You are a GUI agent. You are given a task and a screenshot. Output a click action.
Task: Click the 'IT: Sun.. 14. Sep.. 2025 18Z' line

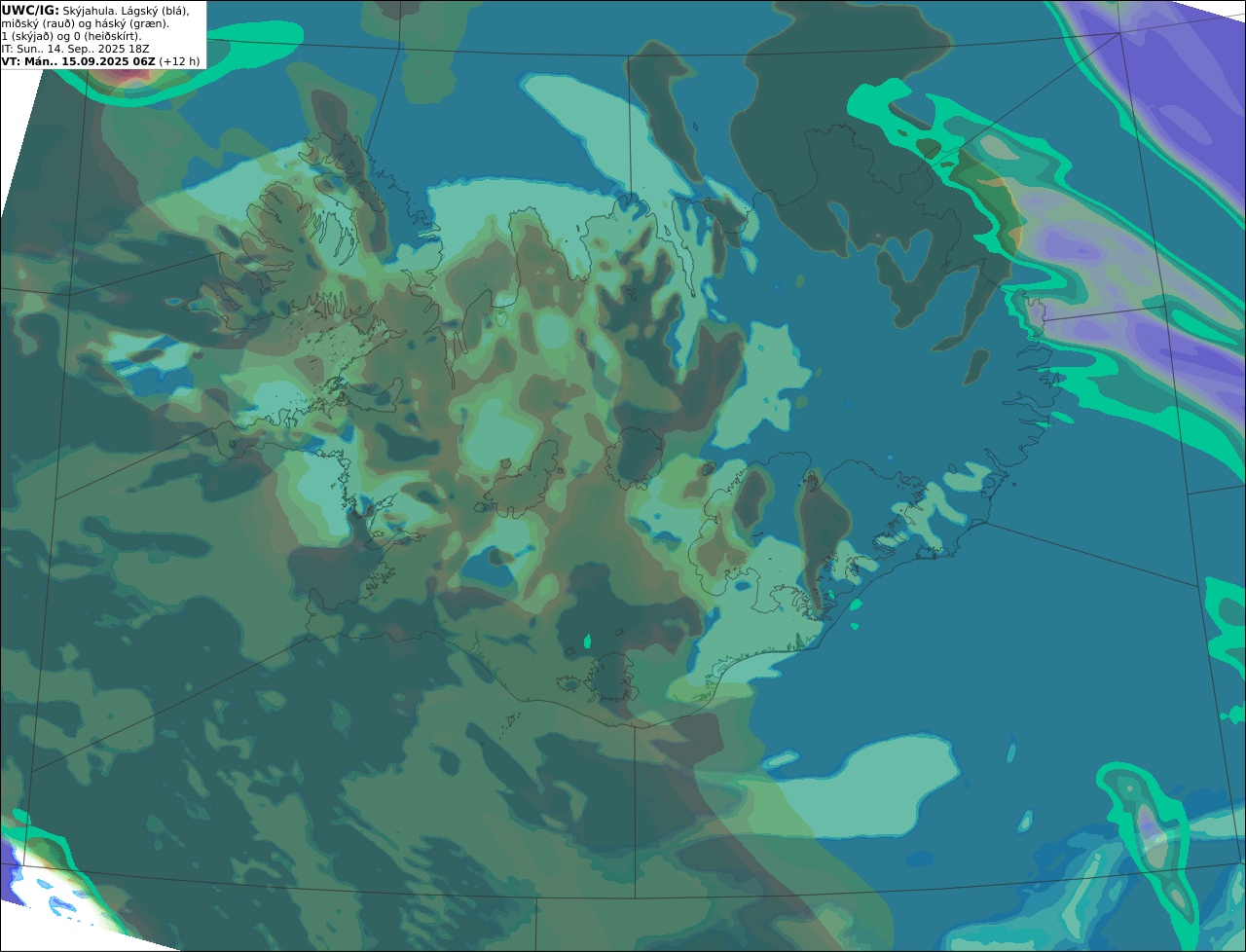click(75, 49)
